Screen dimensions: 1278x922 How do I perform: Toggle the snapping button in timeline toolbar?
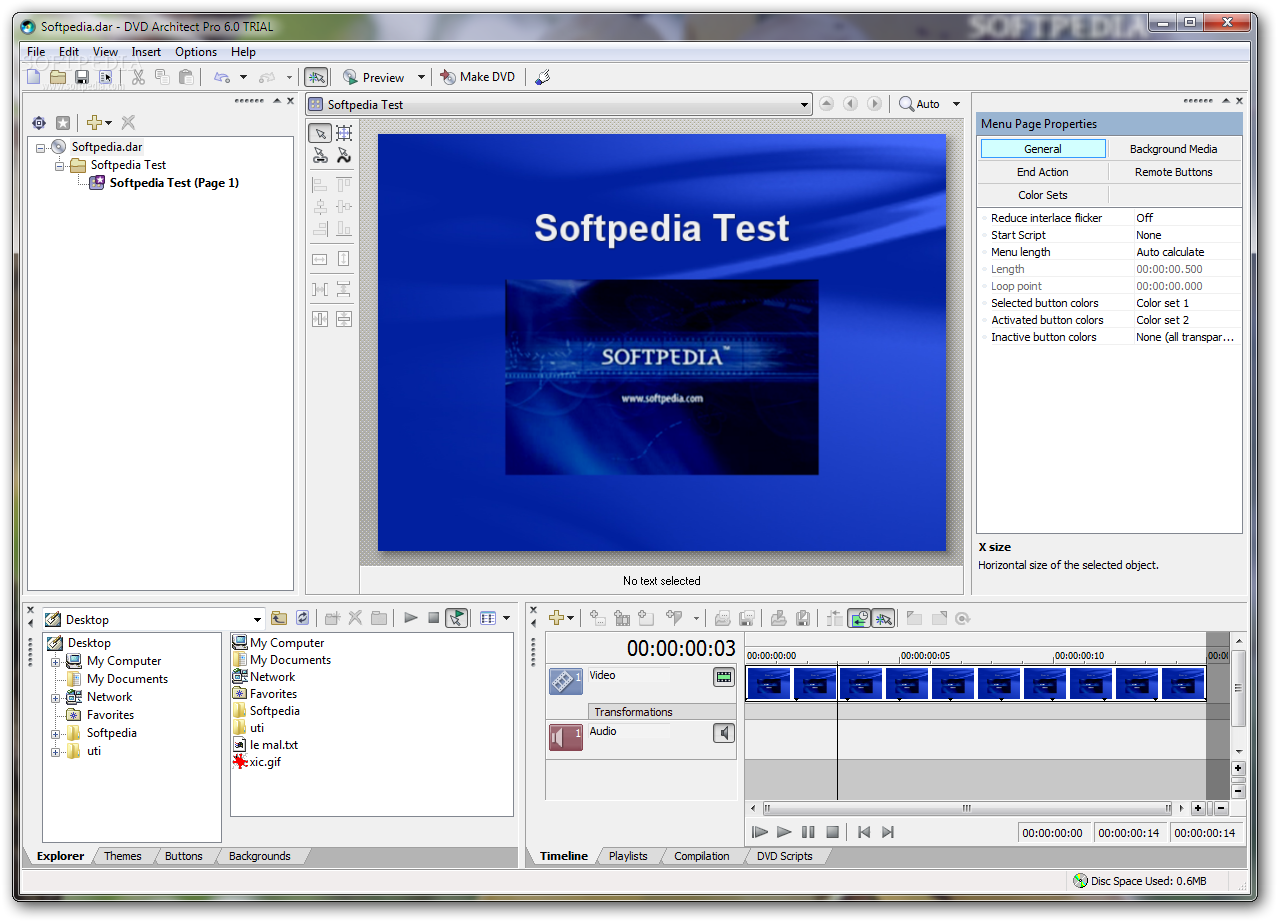[x=883, y=618]
